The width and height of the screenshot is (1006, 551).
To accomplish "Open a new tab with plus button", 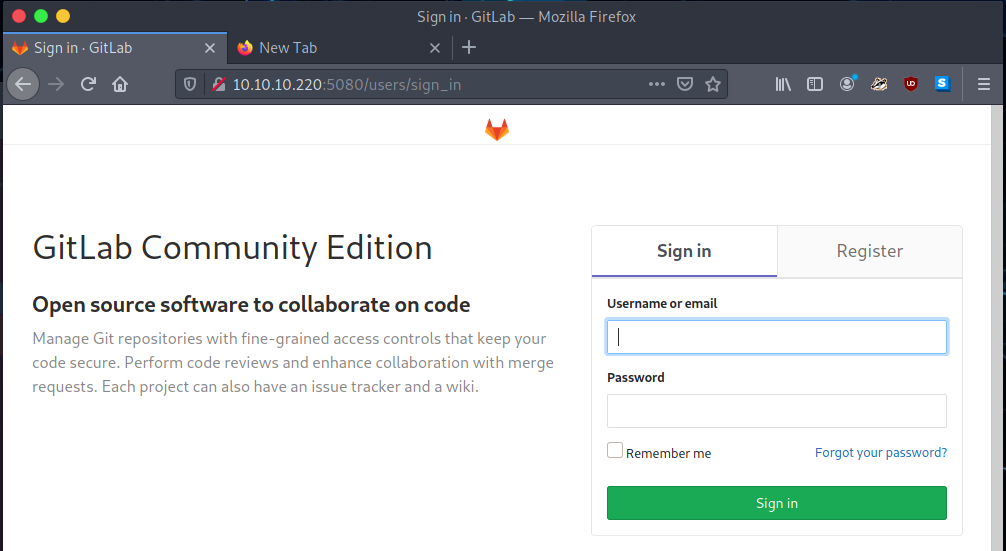I will [x=469, y=47].
